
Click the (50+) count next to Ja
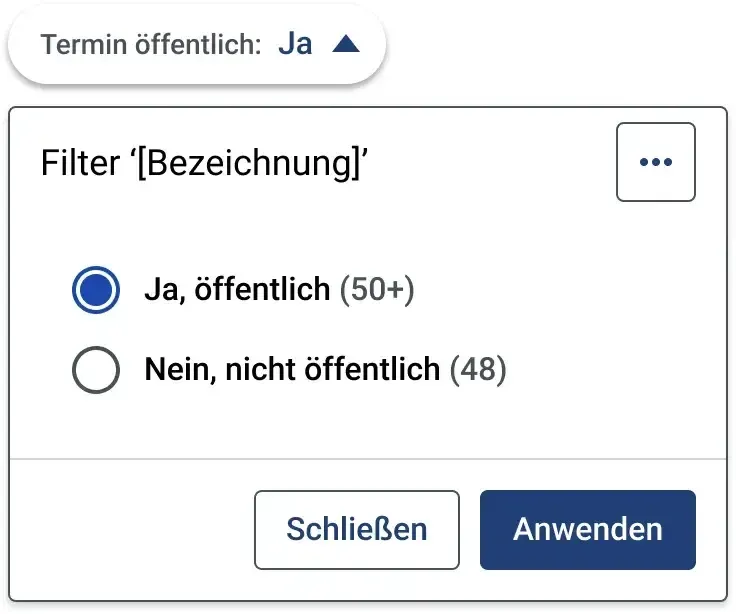(377, 290)
